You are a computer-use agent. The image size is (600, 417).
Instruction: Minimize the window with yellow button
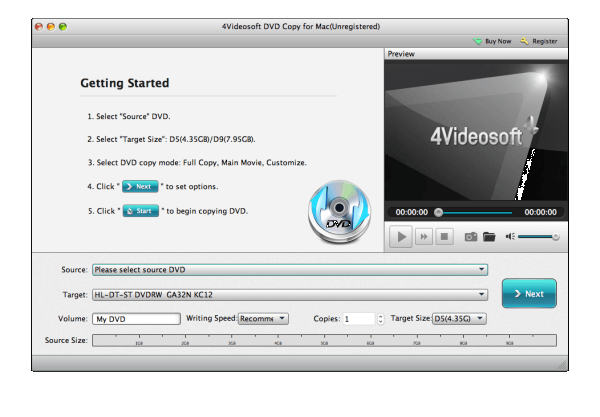[51, 26]
